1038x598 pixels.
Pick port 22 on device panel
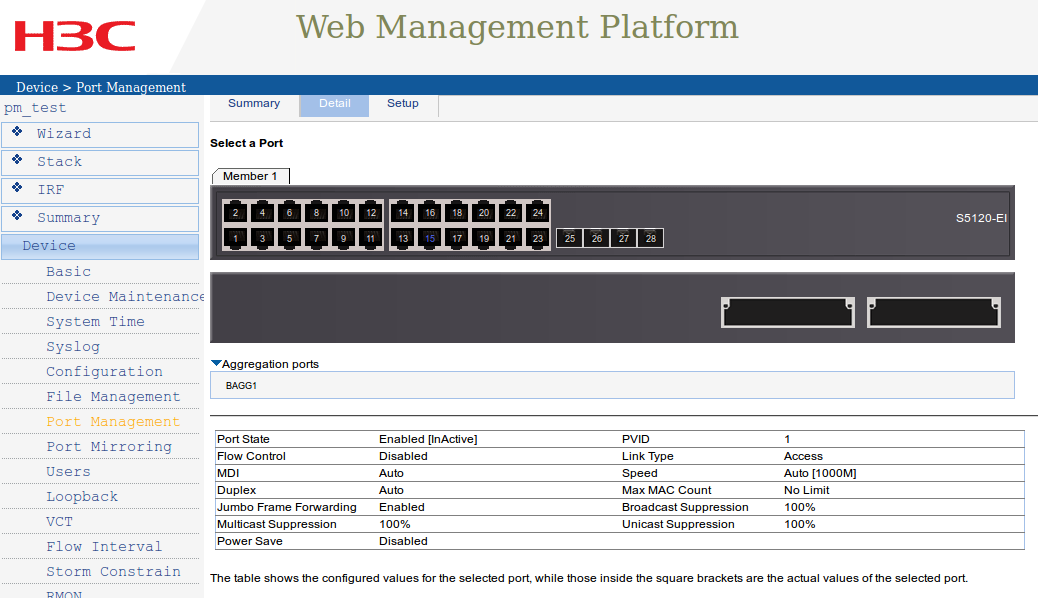511,213
